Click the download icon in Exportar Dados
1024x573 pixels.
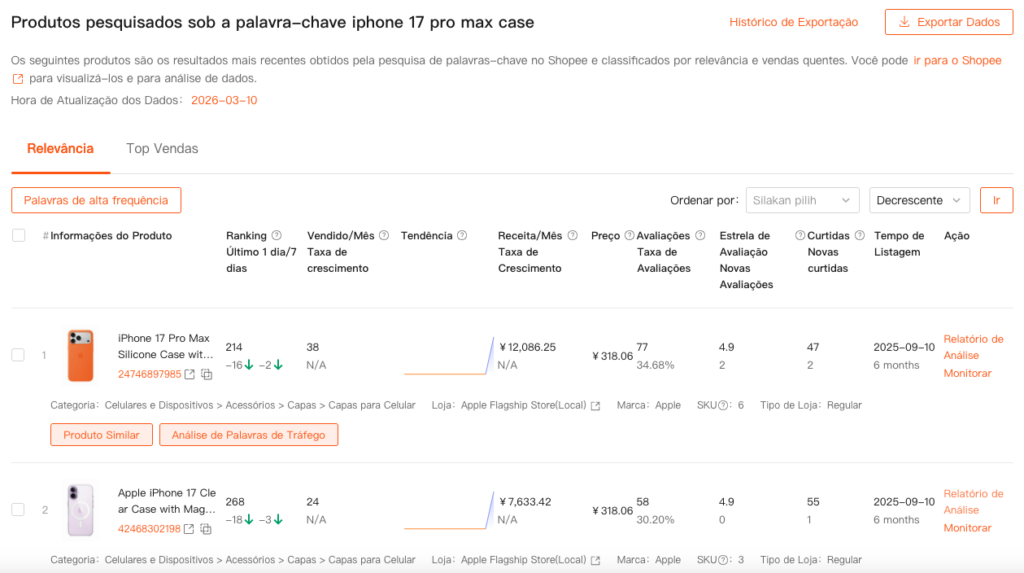904,22
